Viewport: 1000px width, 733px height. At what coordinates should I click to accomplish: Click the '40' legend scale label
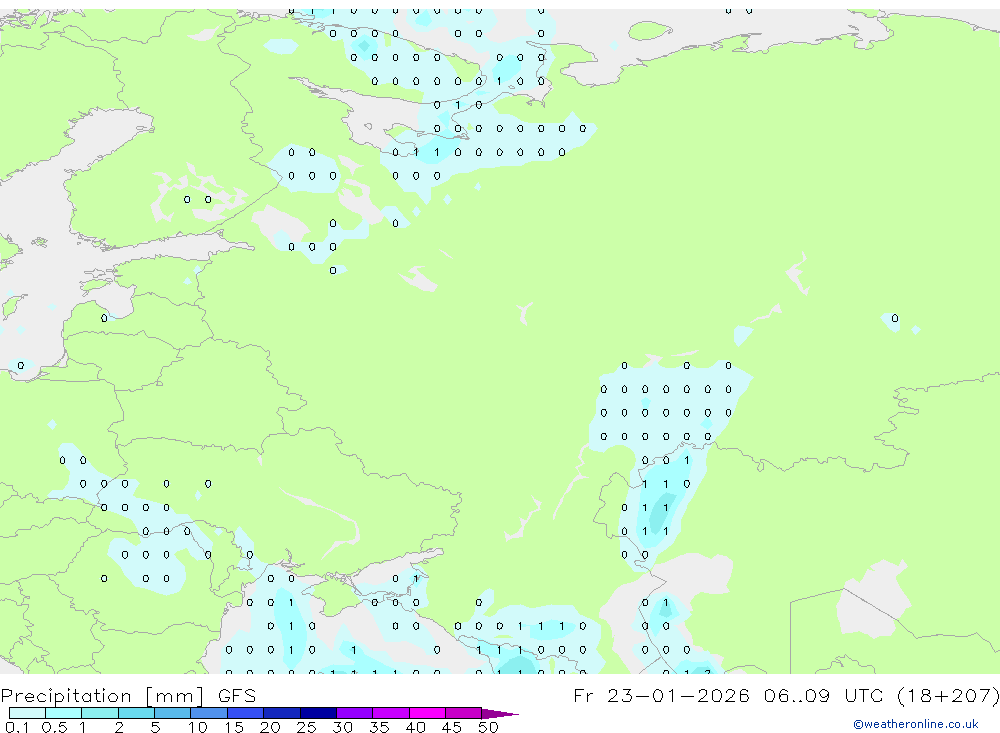point(416,727)
